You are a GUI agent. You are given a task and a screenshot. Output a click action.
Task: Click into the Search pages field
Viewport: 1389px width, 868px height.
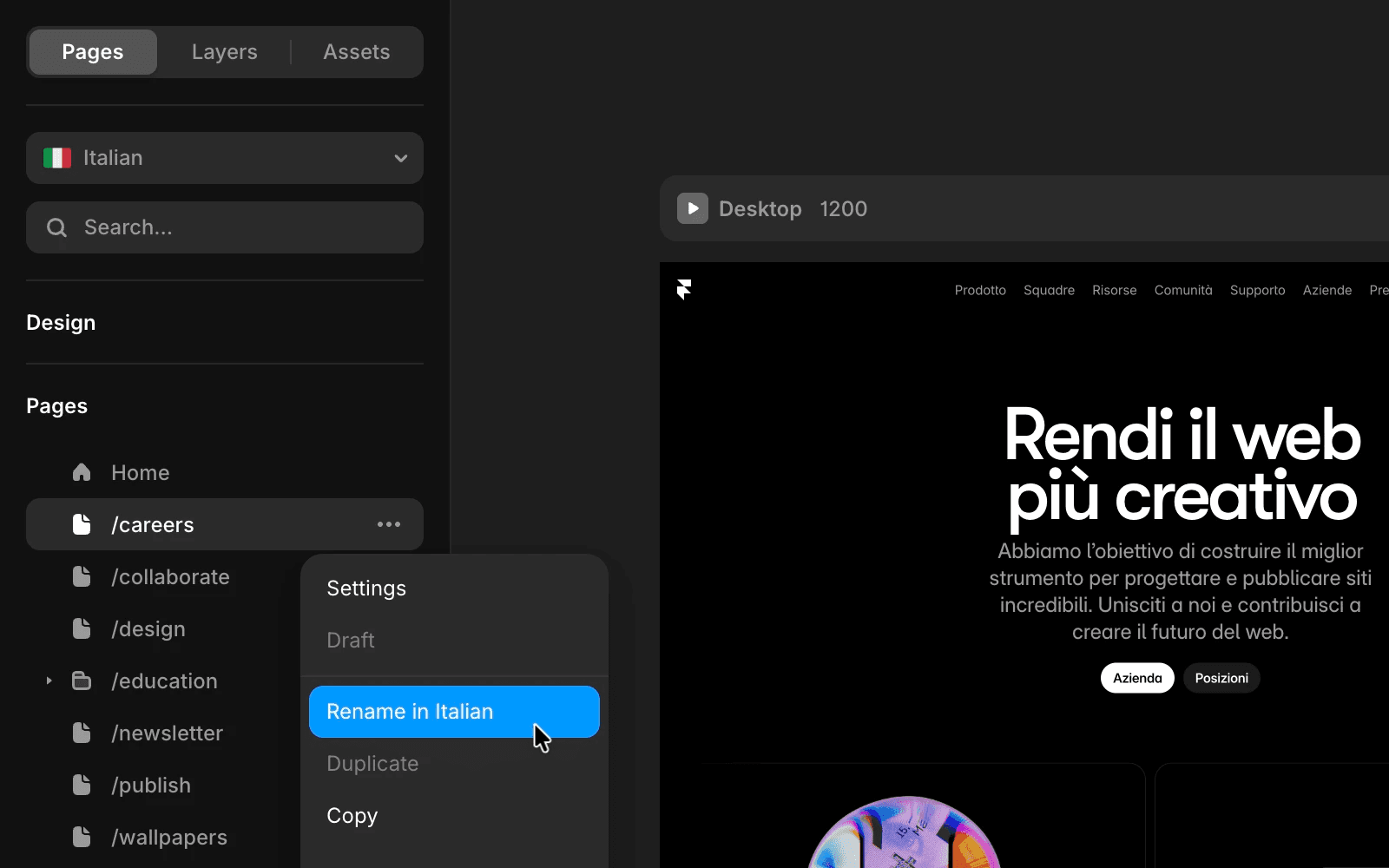coord(225,227)
